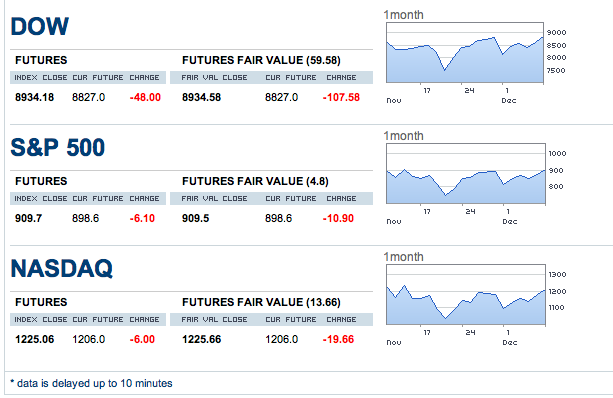Viewport: 613px width, 398px height.
Task: Click the DOW Futures Fair Value (59.58) header
Action: (x=261, y=60)
